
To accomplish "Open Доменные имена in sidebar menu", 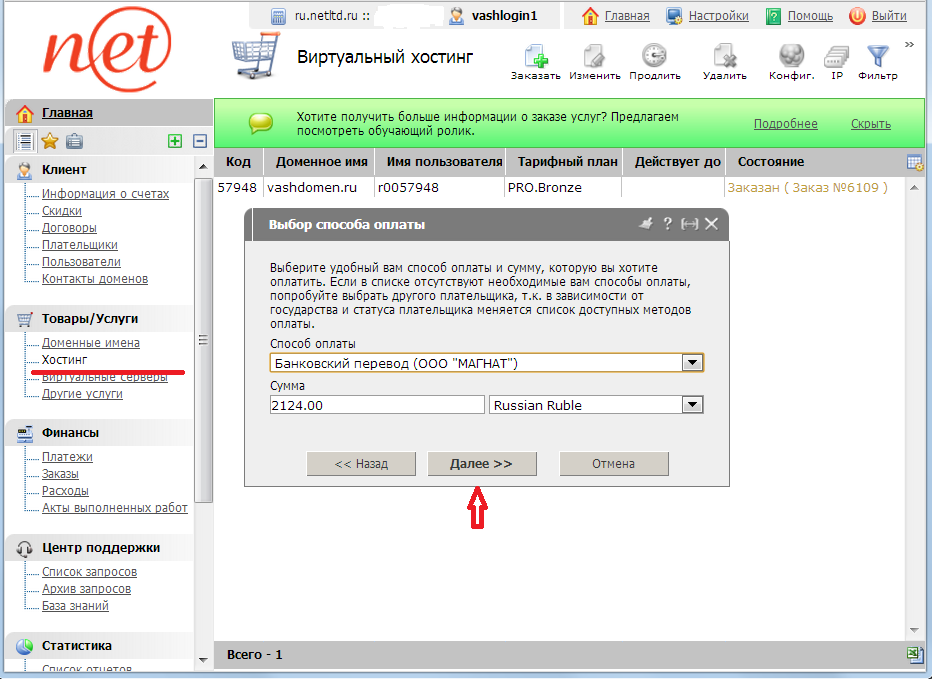I will coord(90,343).
